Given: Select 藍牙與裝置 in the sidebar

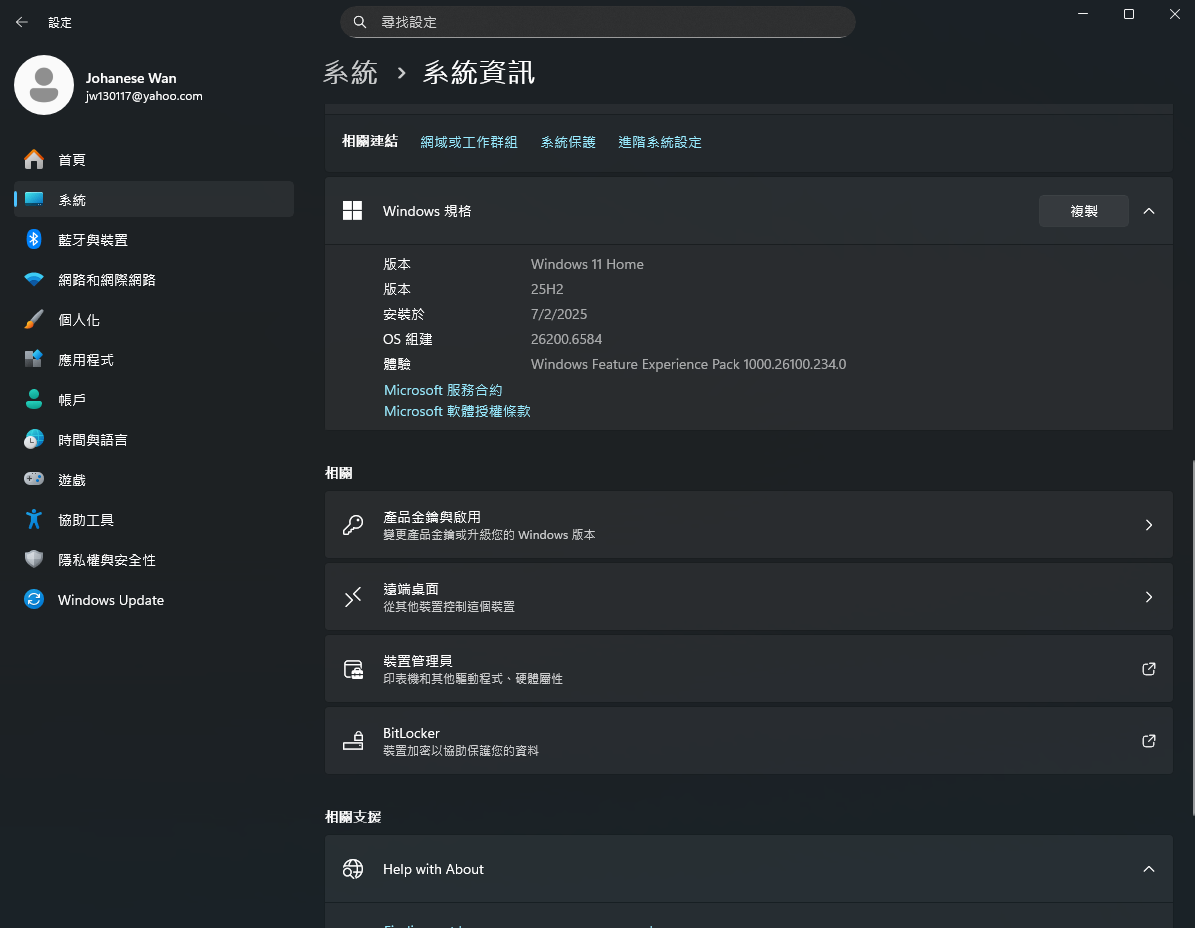Looking at the screenshot, I should click(x=154, y=239).
